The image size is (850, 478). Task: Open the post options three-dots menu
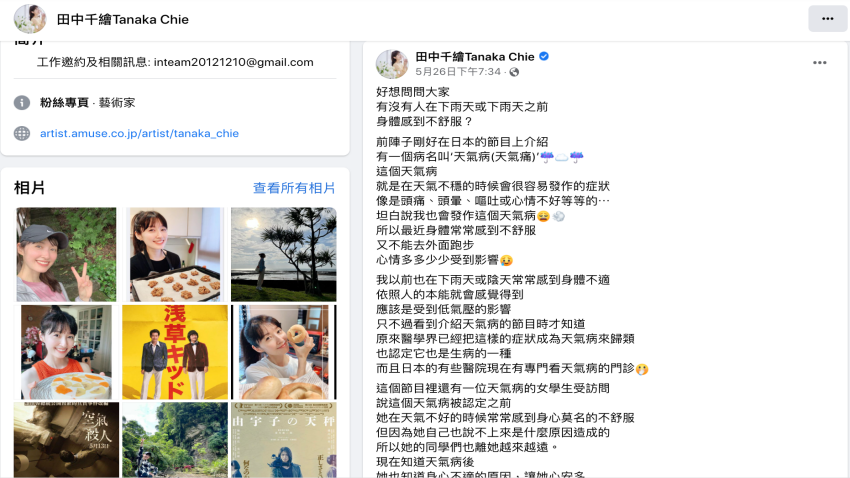pyautogui.click(x=820, y=63)
